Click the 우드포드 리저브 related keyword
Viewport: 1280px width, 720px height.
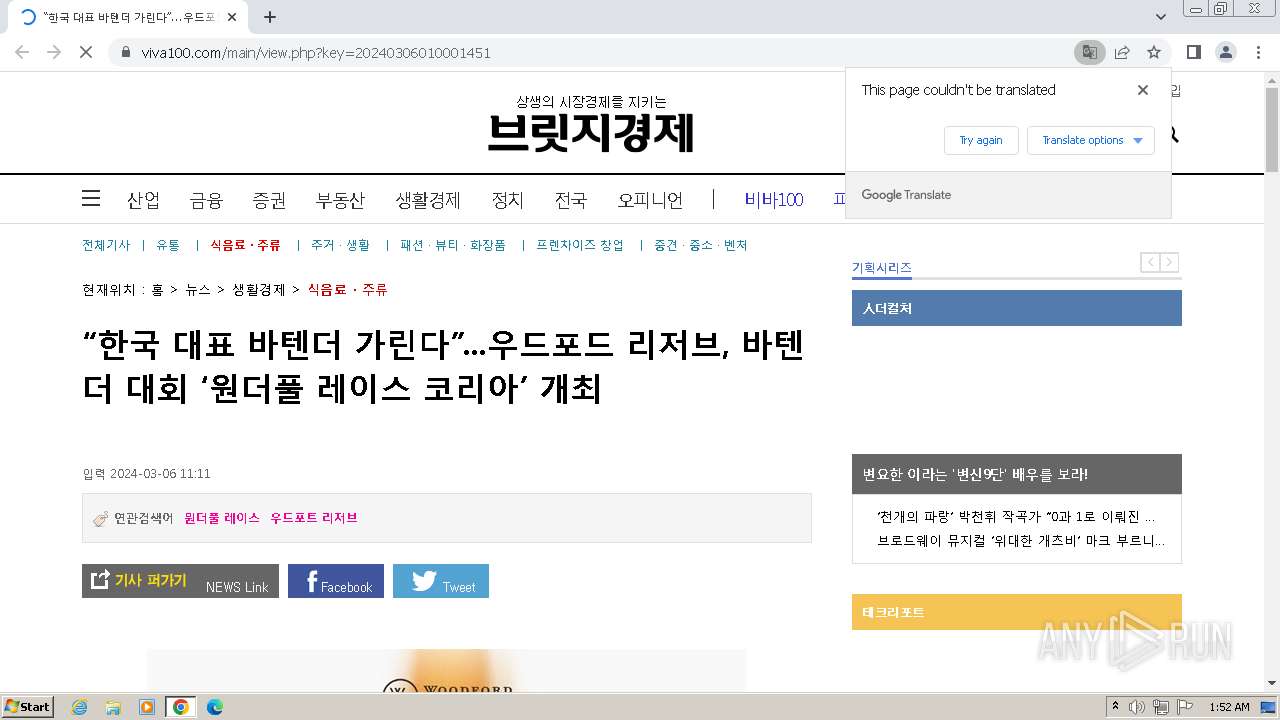(314, 518)
